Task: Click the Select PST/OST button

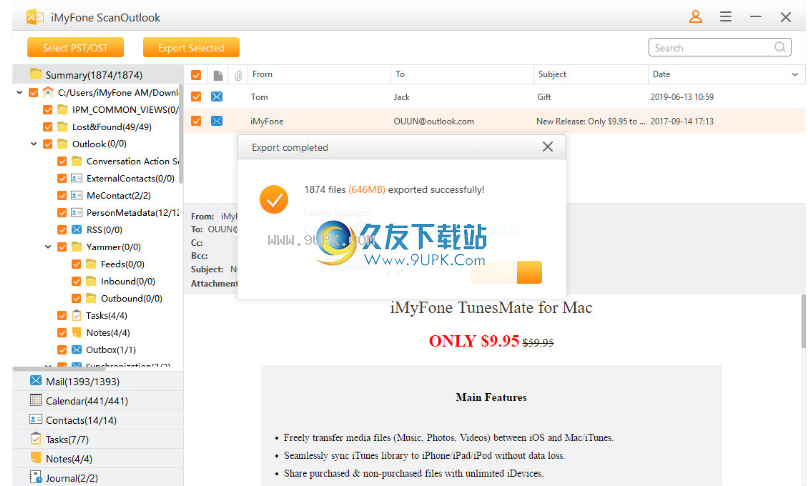Action: [75, 47]
